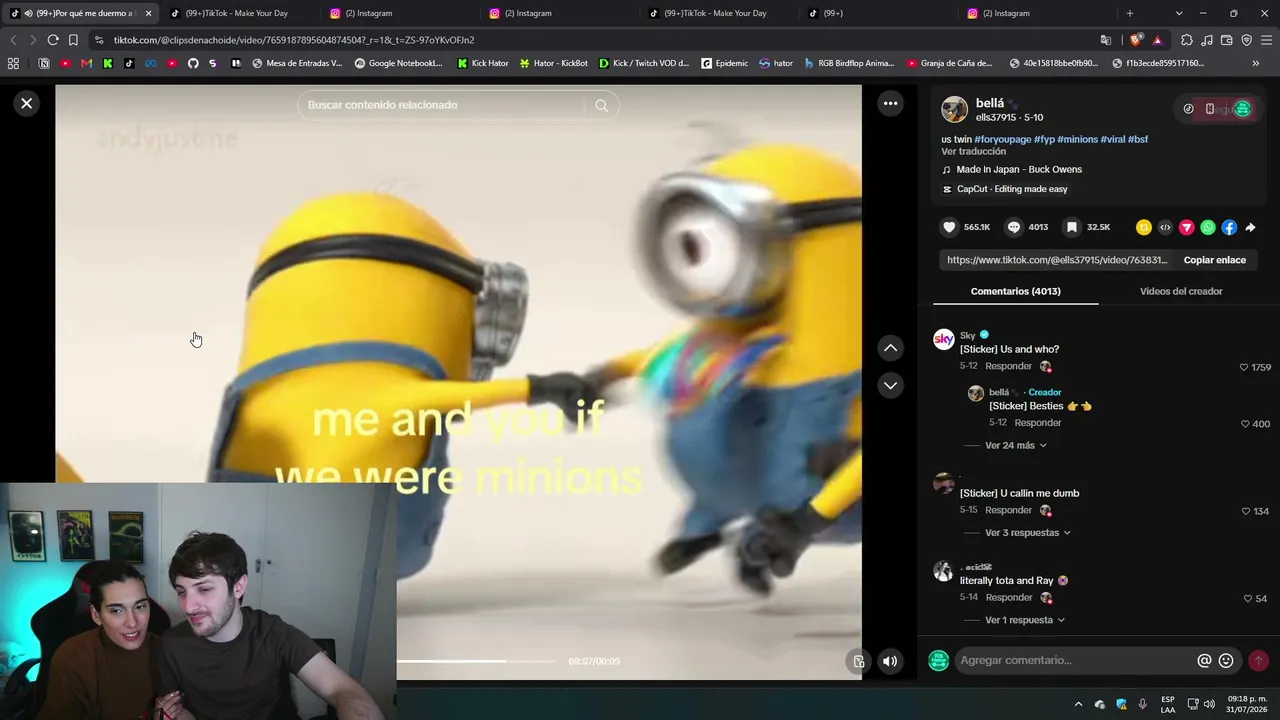Viewport: 1280px width, 720px height.
Task: Open more share options arrow
Action: click(1250, 227)
